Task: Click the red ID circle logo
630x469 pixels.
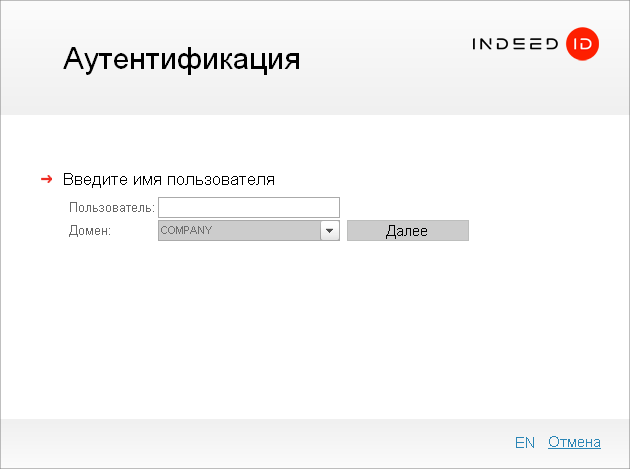Action: point(582,44)
